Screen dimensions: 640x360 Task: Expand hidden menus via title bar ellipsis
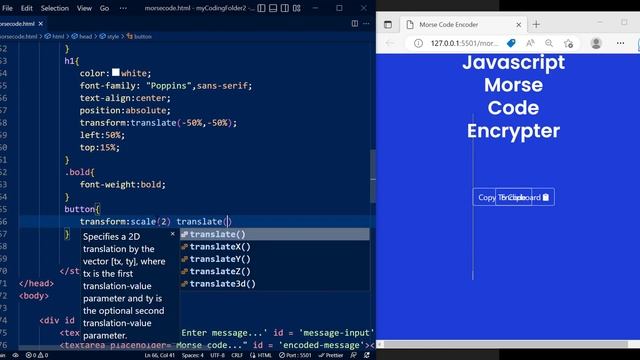[123, 8]
